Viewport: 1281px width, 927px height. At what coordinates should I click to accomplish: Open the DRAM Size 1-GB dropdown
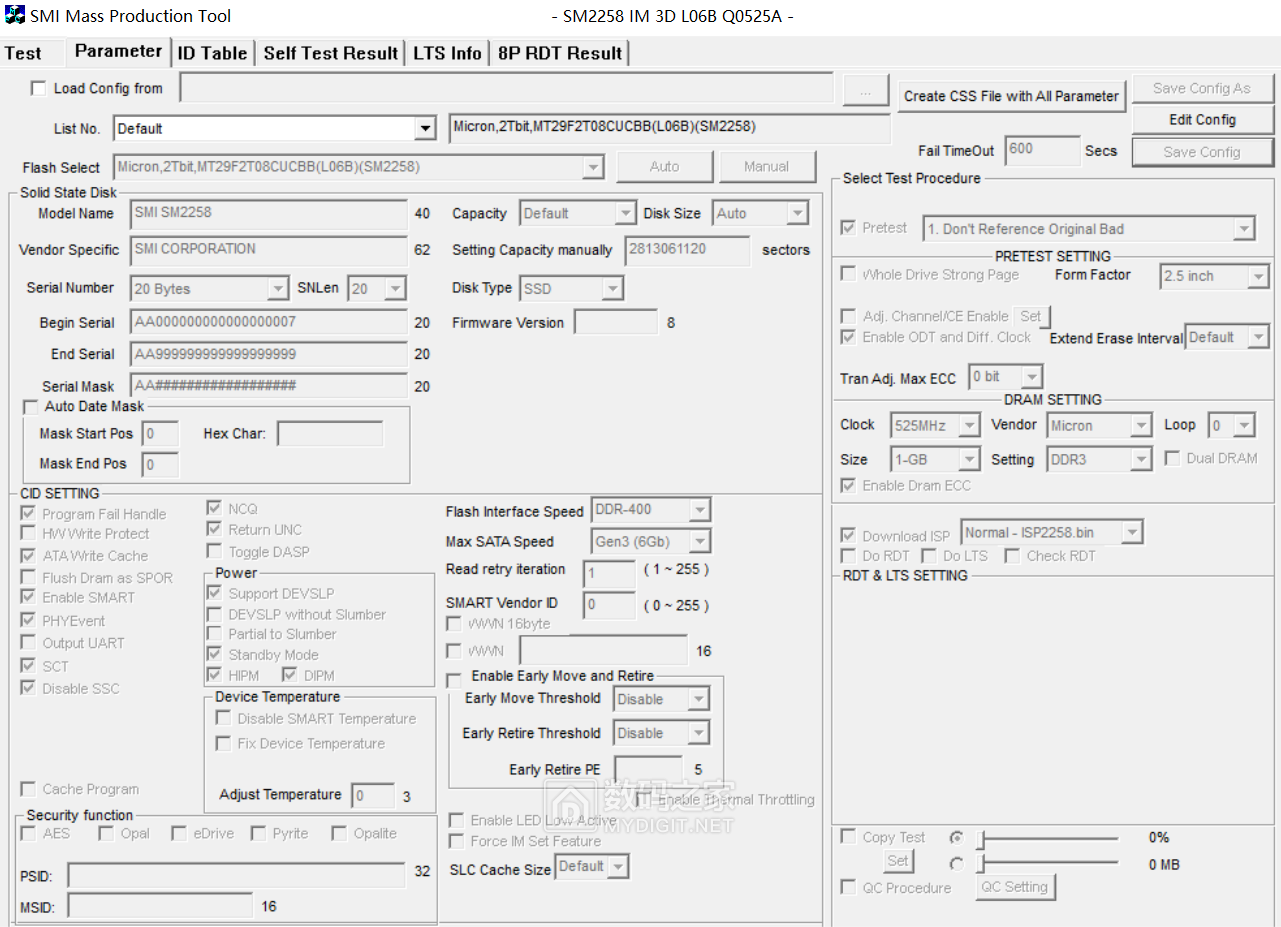tap(935, 459)
